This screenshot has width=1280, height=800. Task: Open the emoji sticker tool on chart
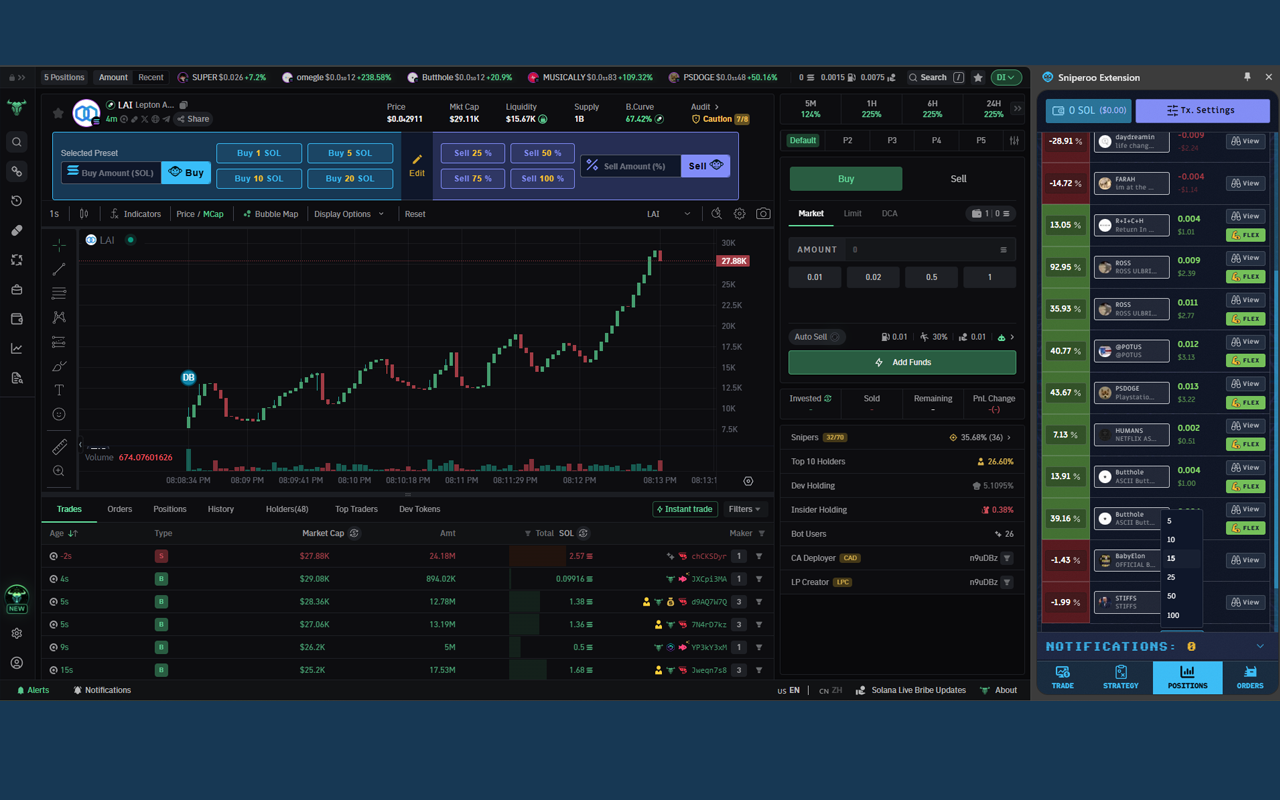[x=59, y=414]
